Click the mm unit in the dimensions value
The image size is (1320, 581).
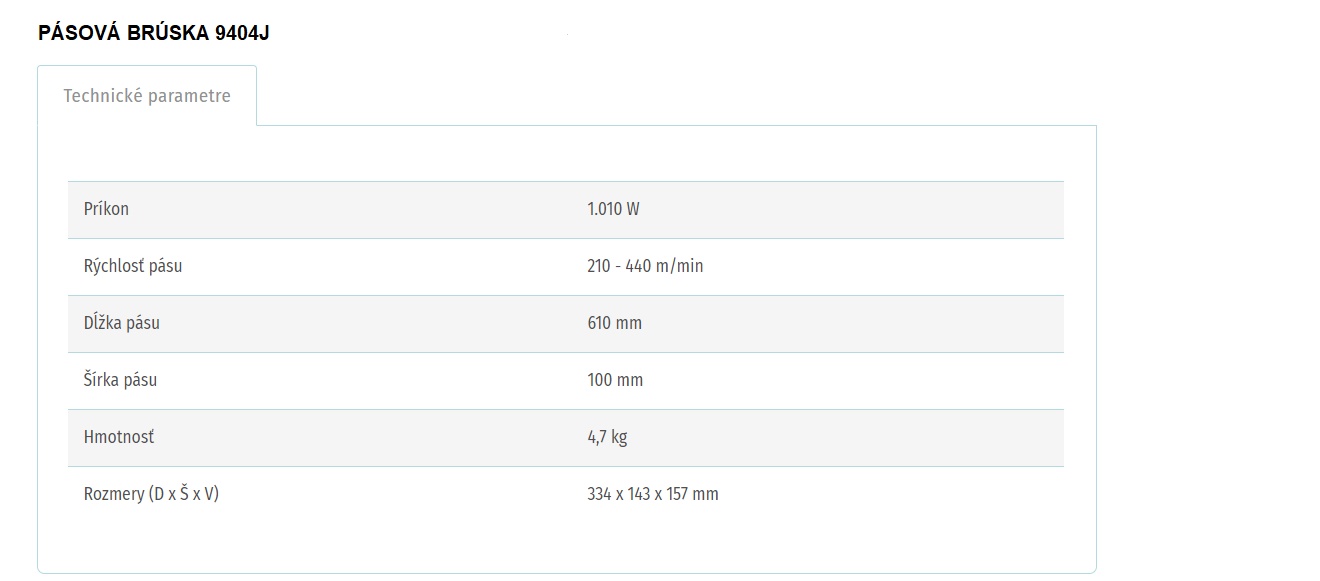(x=705, y=494)
